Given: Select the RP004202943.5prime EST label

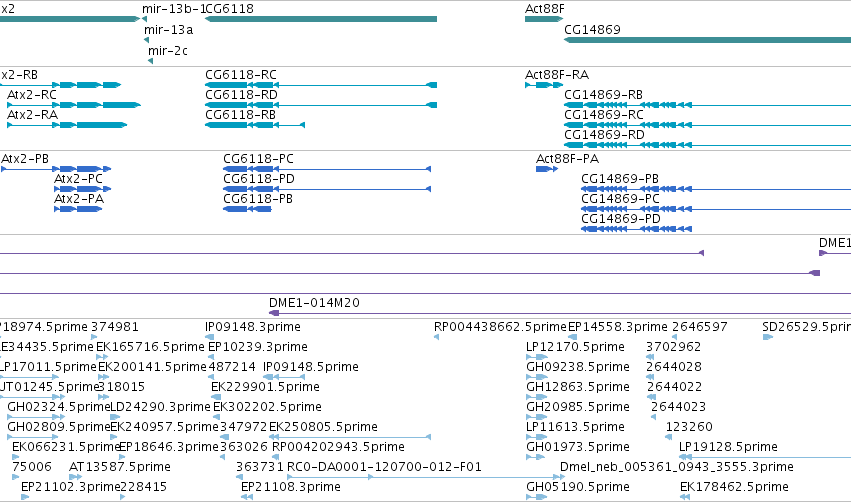Looking at the screenshot, I should [x=338, y=448].
